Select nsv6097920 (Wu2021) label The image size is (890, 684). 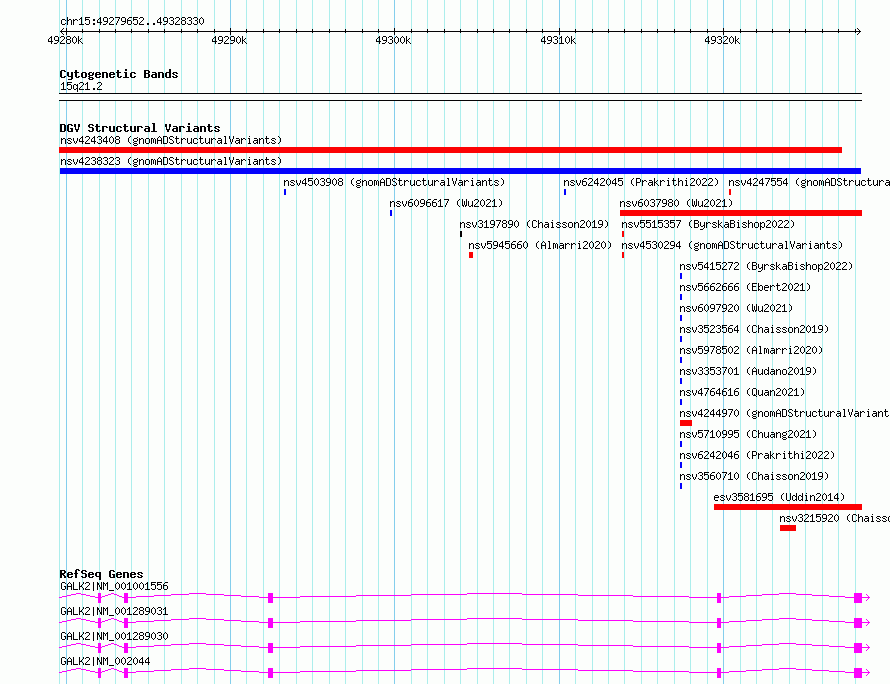click(736, 308)
